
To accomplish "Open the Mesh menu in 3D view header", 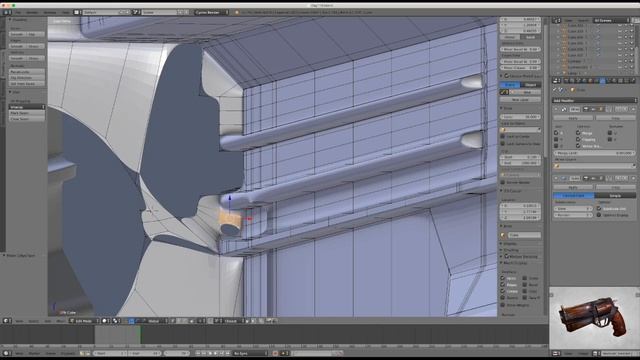I will coord(60,321).
